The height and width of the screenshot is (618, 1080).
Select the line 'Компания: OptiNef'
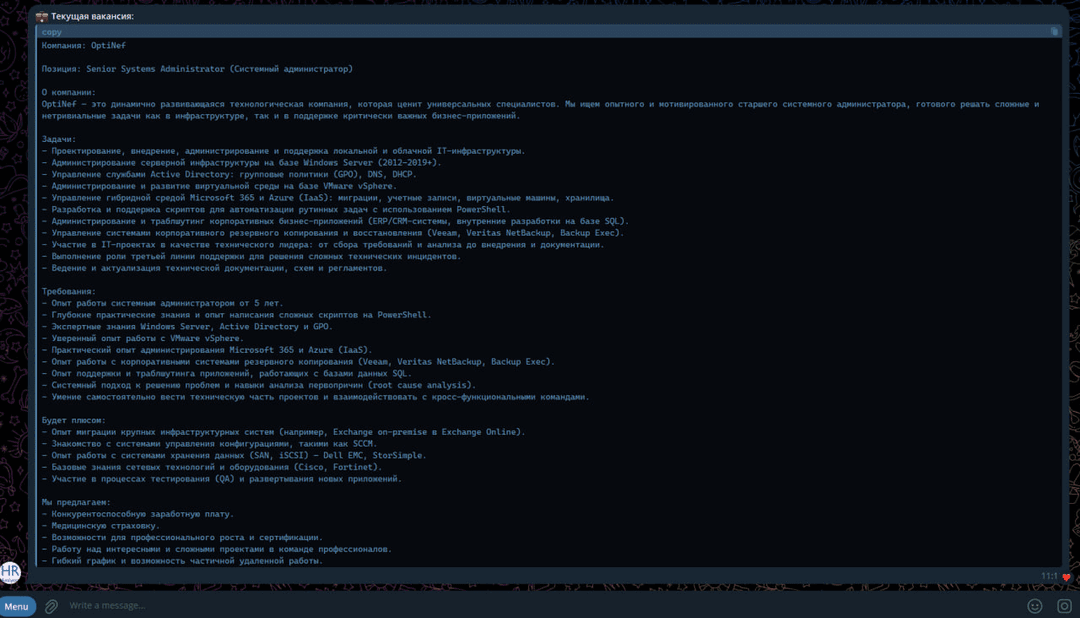pyautogui.click(x=83, y=45)
